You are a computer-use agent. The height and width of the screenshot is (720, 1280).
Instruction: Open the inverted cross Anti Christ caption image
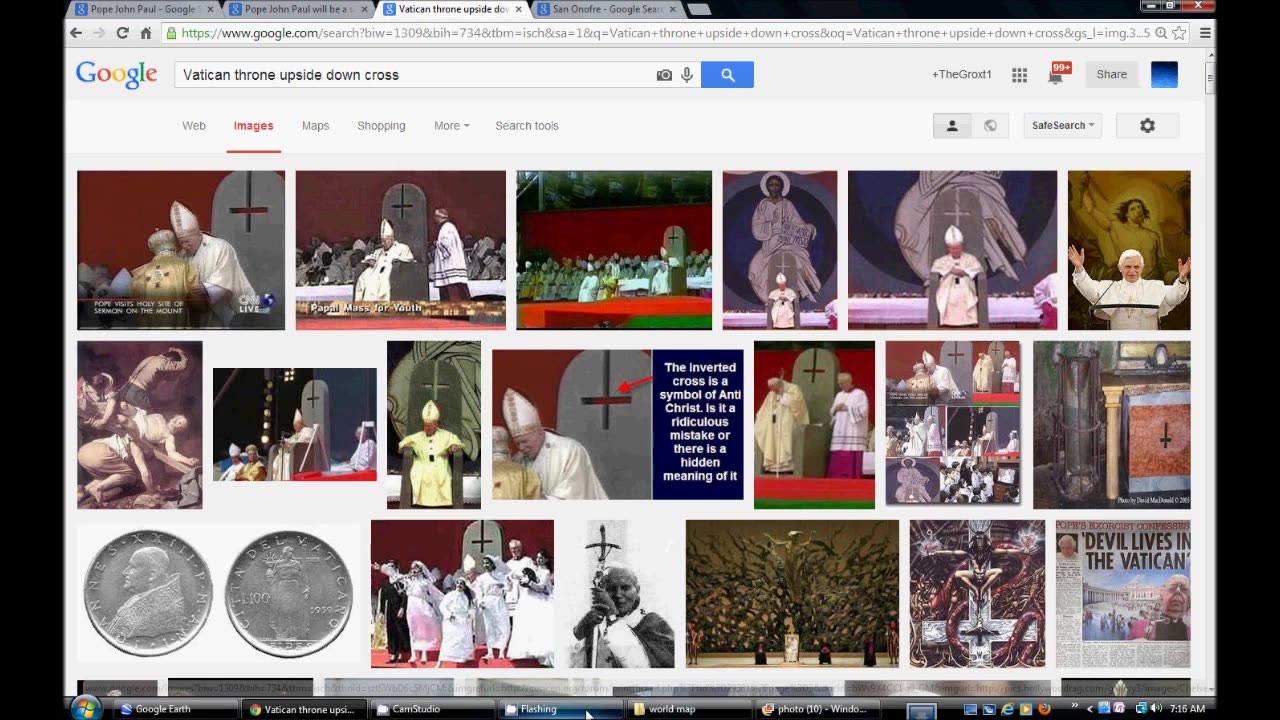tap(617, 424)
